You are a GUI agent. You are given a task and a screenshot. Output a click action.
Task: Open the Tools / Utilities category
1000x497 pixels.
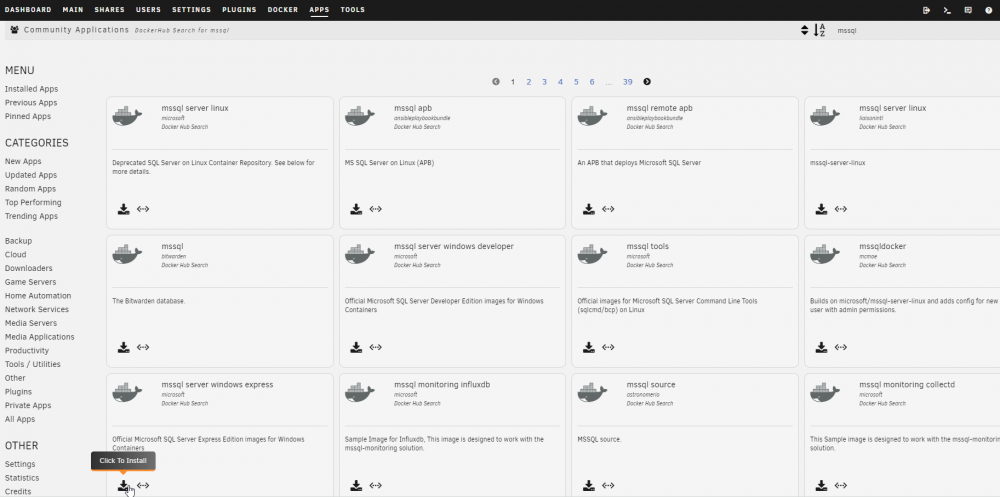click(33, 364)
